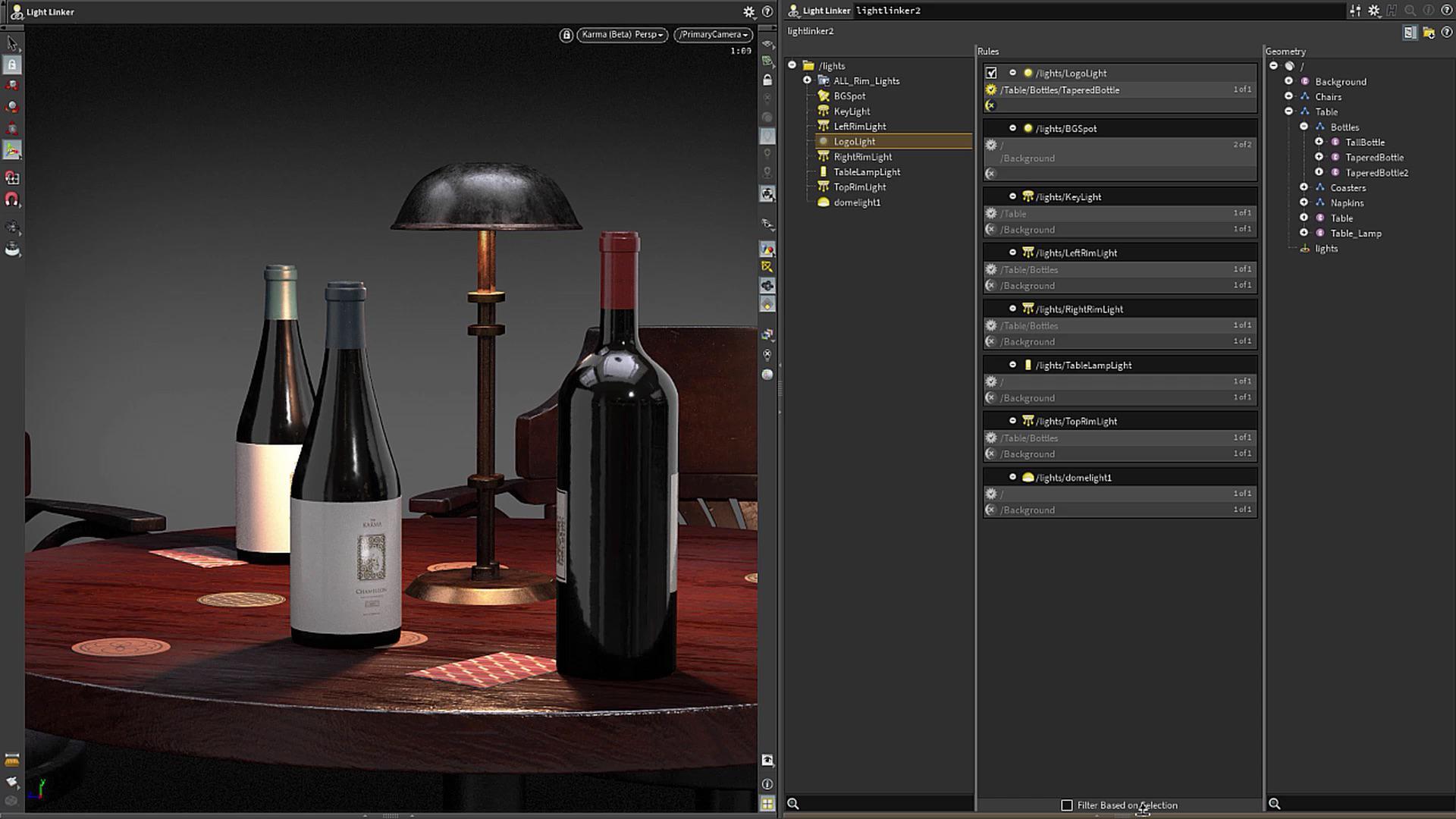Select TaperedBottle2 in Geometry tree

coord(1376,173)
